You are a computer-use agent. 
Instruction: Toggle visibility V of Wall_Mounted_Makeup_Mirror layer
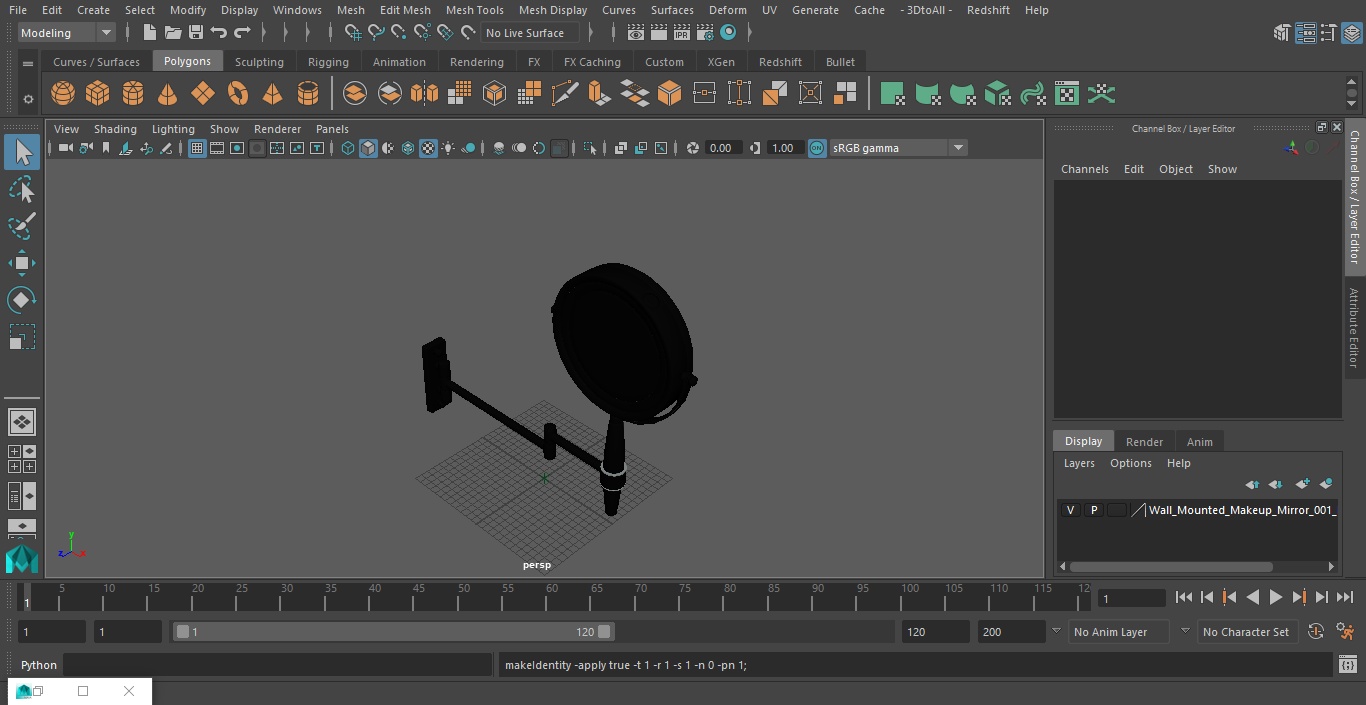[x=1071, y=510]
